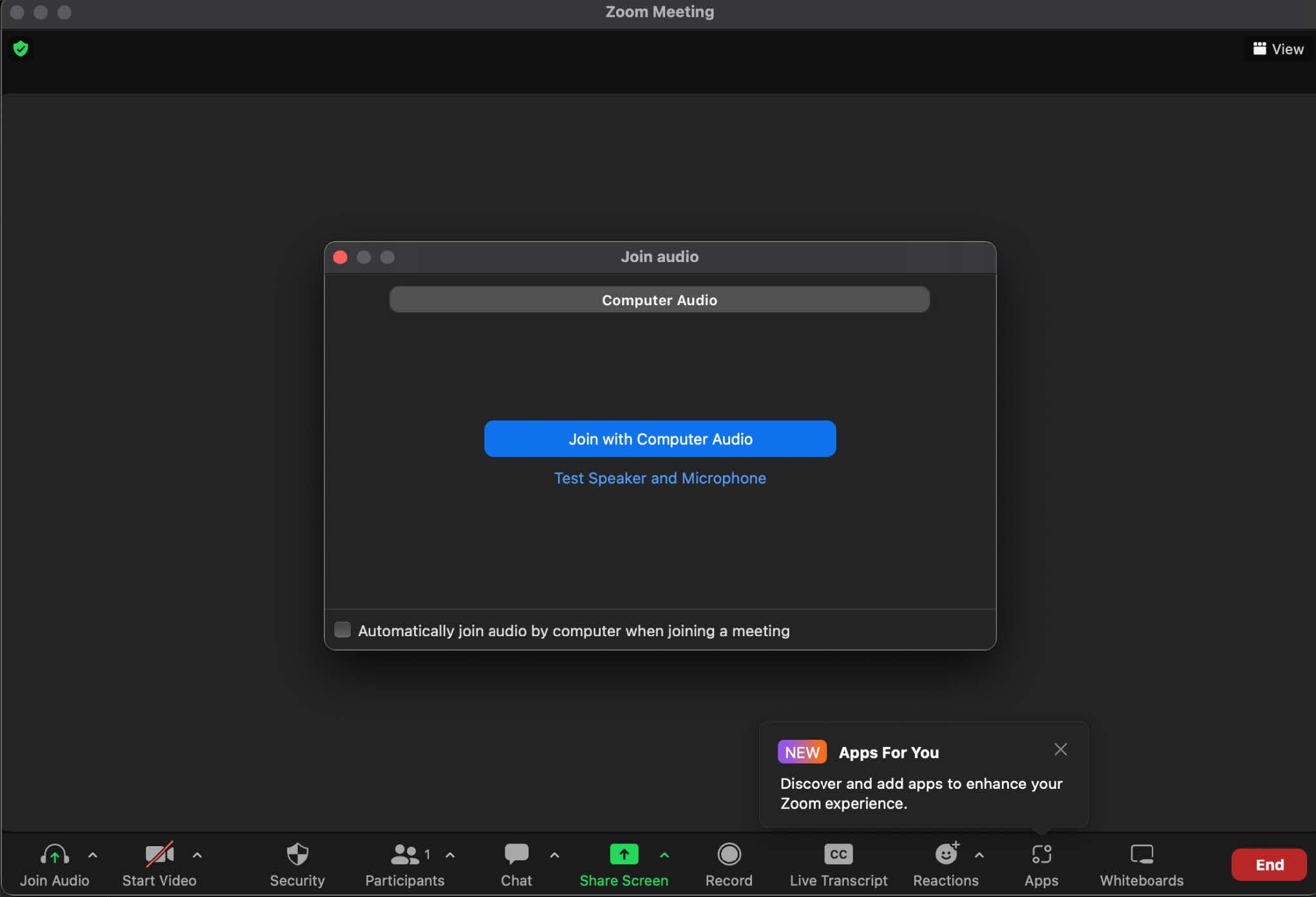Close the Join audio dialog

click(x=341, y=258)
